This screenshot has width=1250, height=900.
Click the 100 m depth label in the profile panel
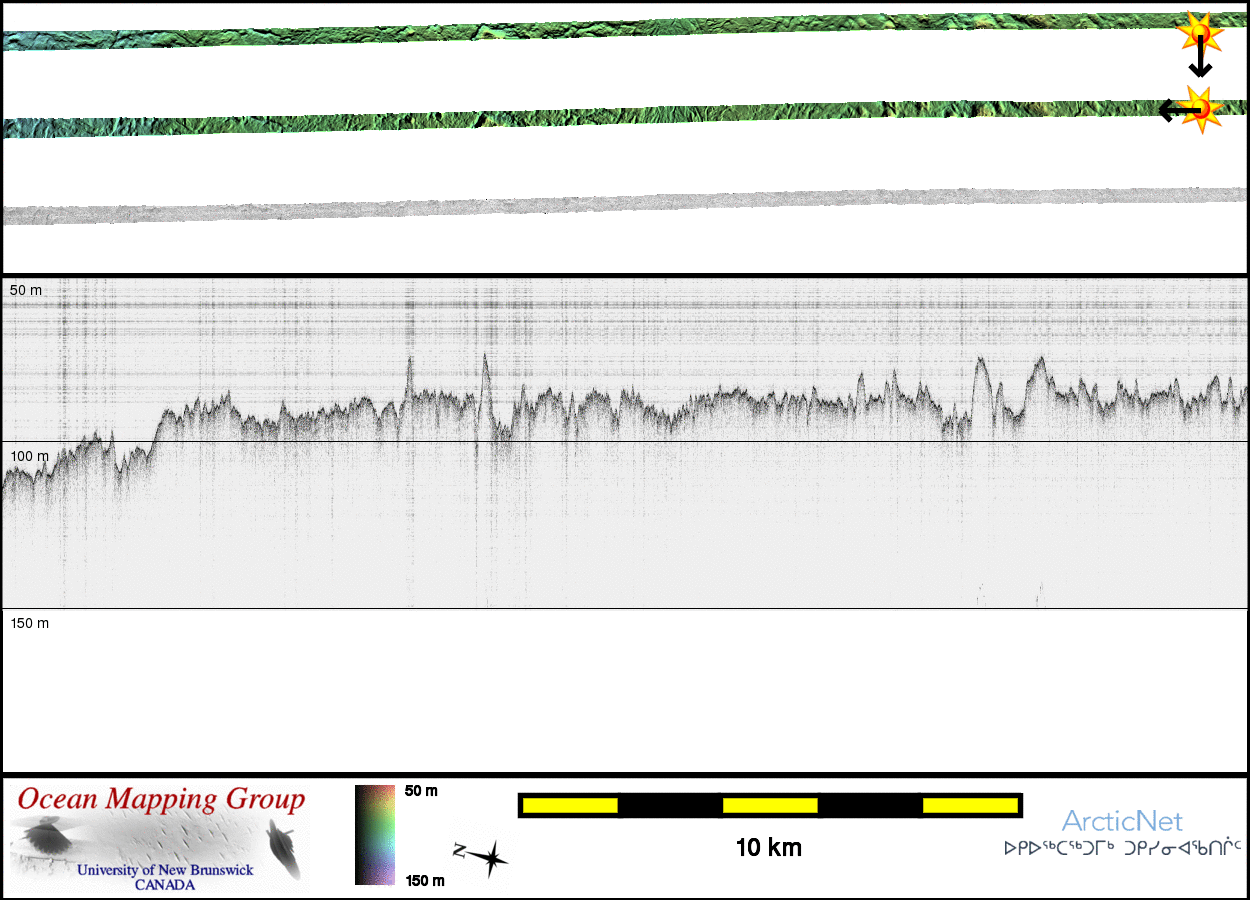click(x=30, y=456)
